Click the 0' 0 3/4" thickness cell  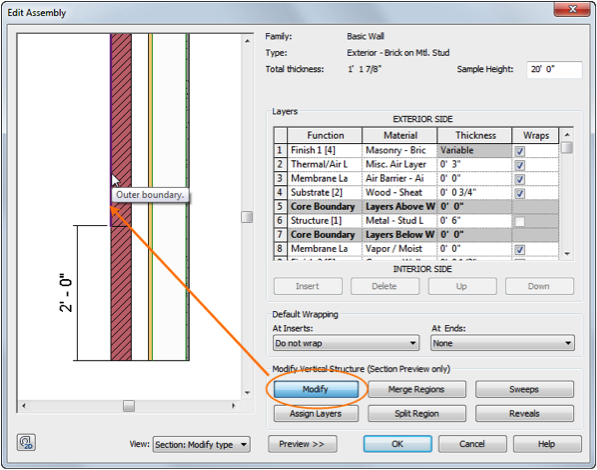click(475, 192)
